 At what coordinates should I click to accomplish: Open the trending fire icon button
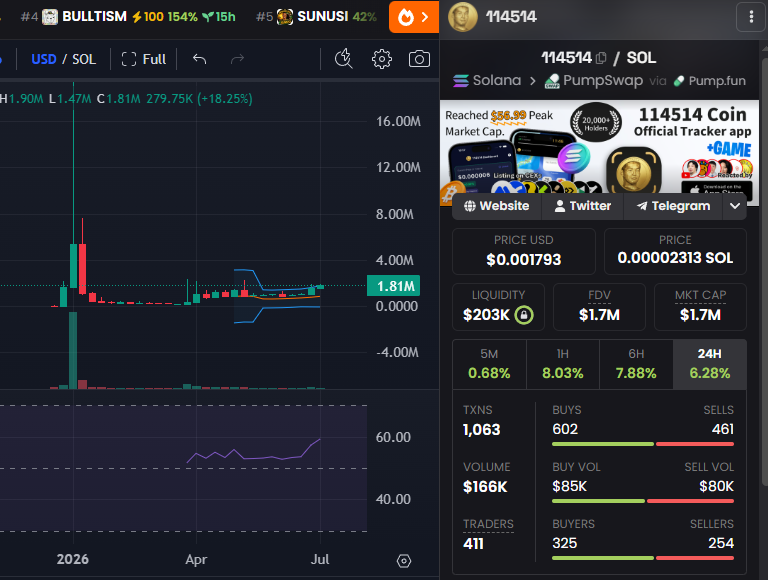[414, 17]
